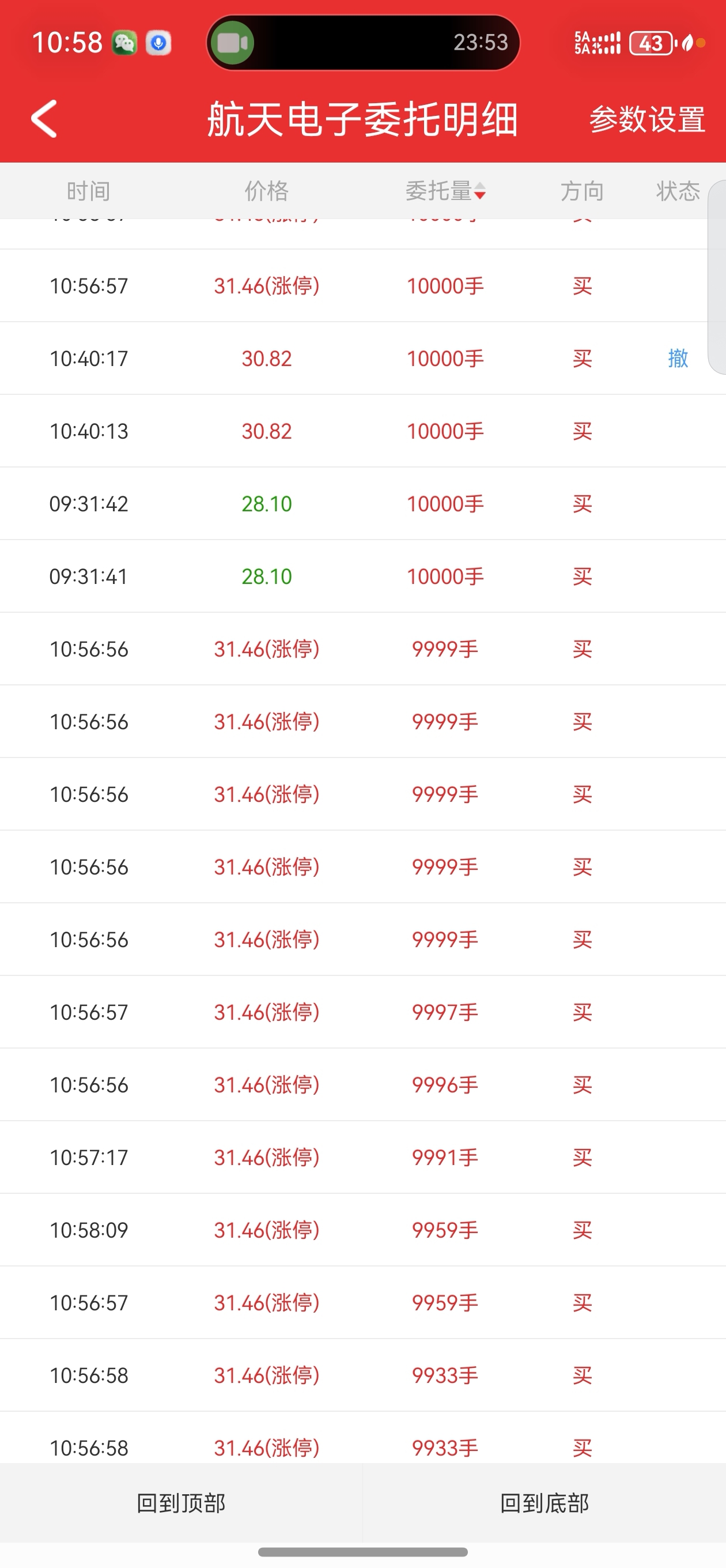Tap the 方向 column header
Image resolution: width=726 pixels, height=1568 pixels.
point(582,191)
